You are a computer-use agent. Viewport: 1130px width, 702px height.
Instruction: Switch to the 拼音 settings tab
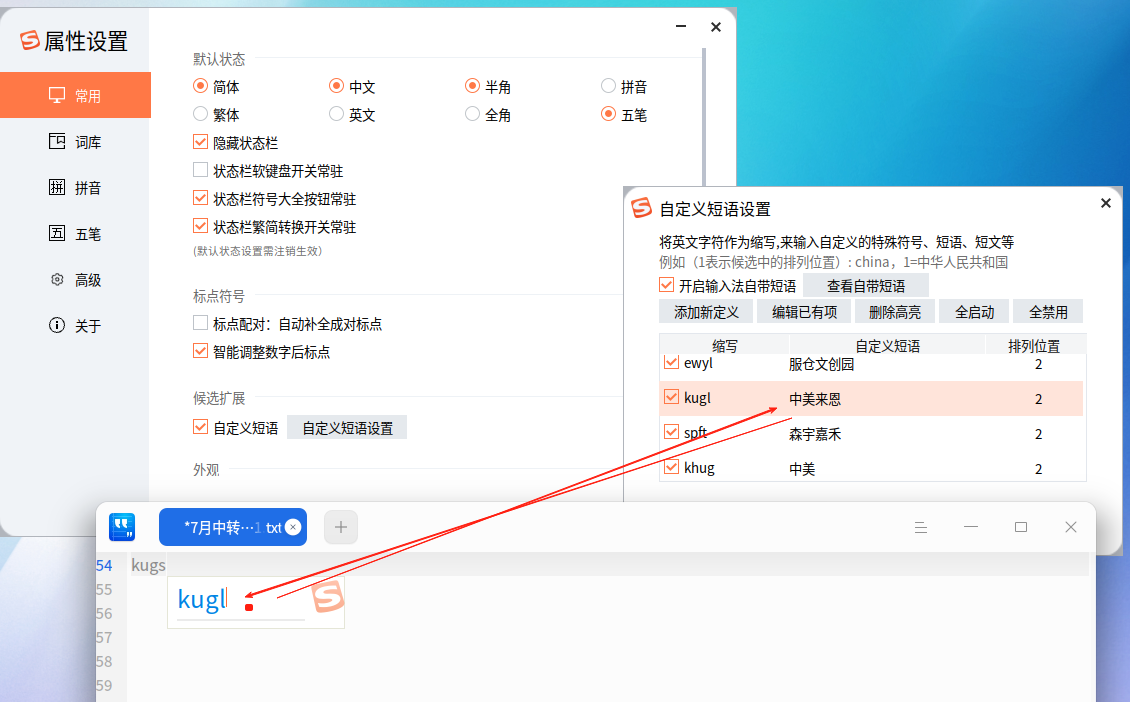[x=75, y=188]
